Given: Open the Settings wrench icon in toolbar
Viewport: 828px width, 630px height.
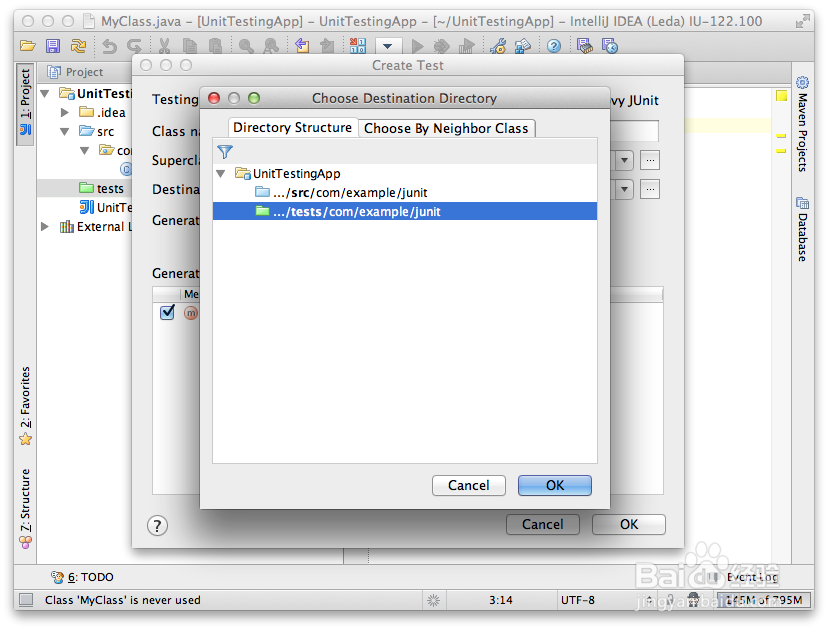Looking at the screenshot, I should click(x=500, y=45).
